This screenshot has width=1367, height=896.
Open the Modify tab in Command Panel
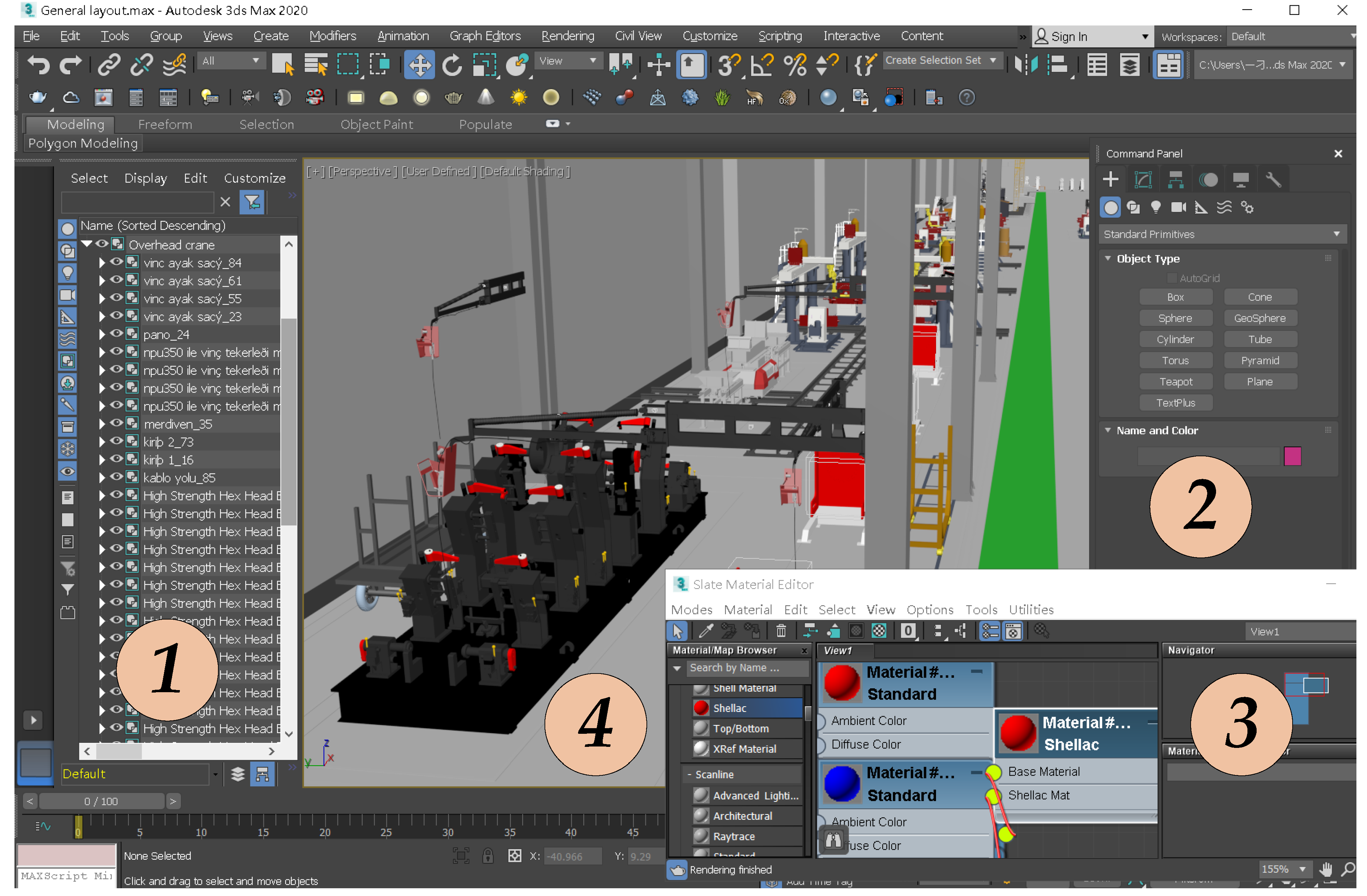[1143, 180]
